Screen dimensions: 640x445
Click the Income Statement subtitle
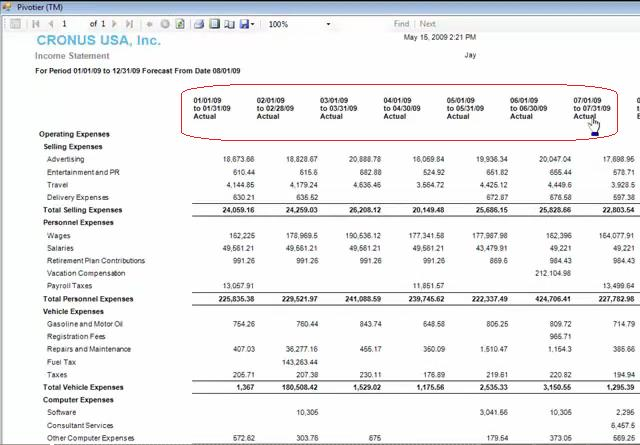(72, 56)
